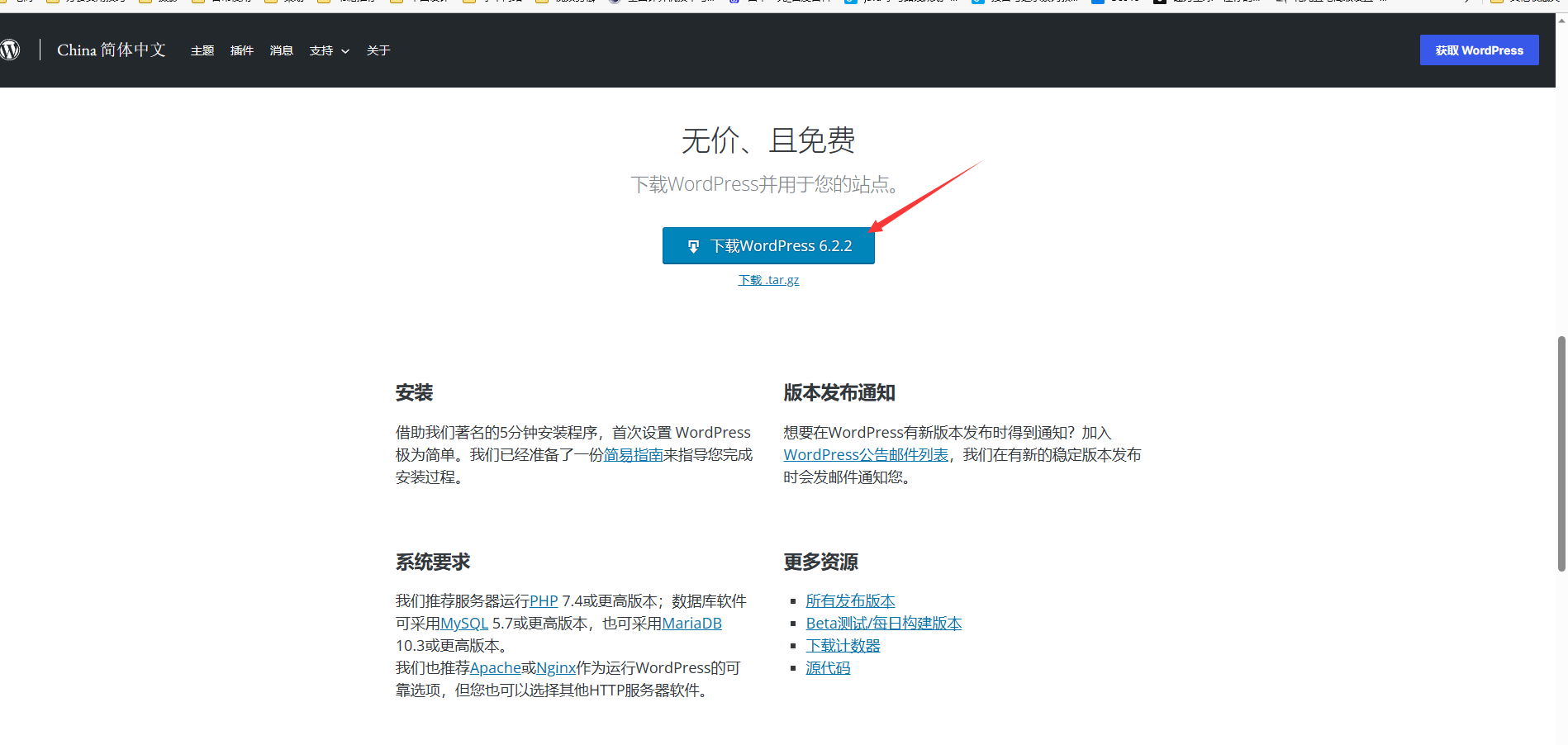This screenshot has height=745, width=1568.
Task: Open 所有发布版本 under 更多资源
Action: click(x=850, y=601)
